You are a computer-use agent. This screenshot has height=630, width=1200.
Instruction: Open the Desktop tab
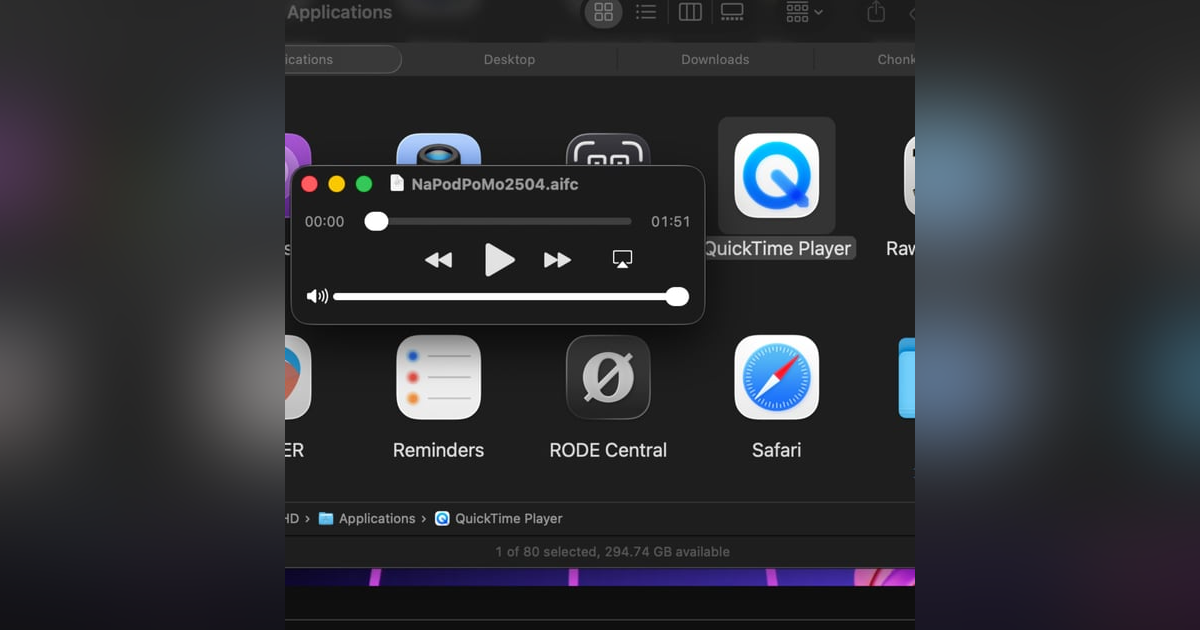point(509,60)
